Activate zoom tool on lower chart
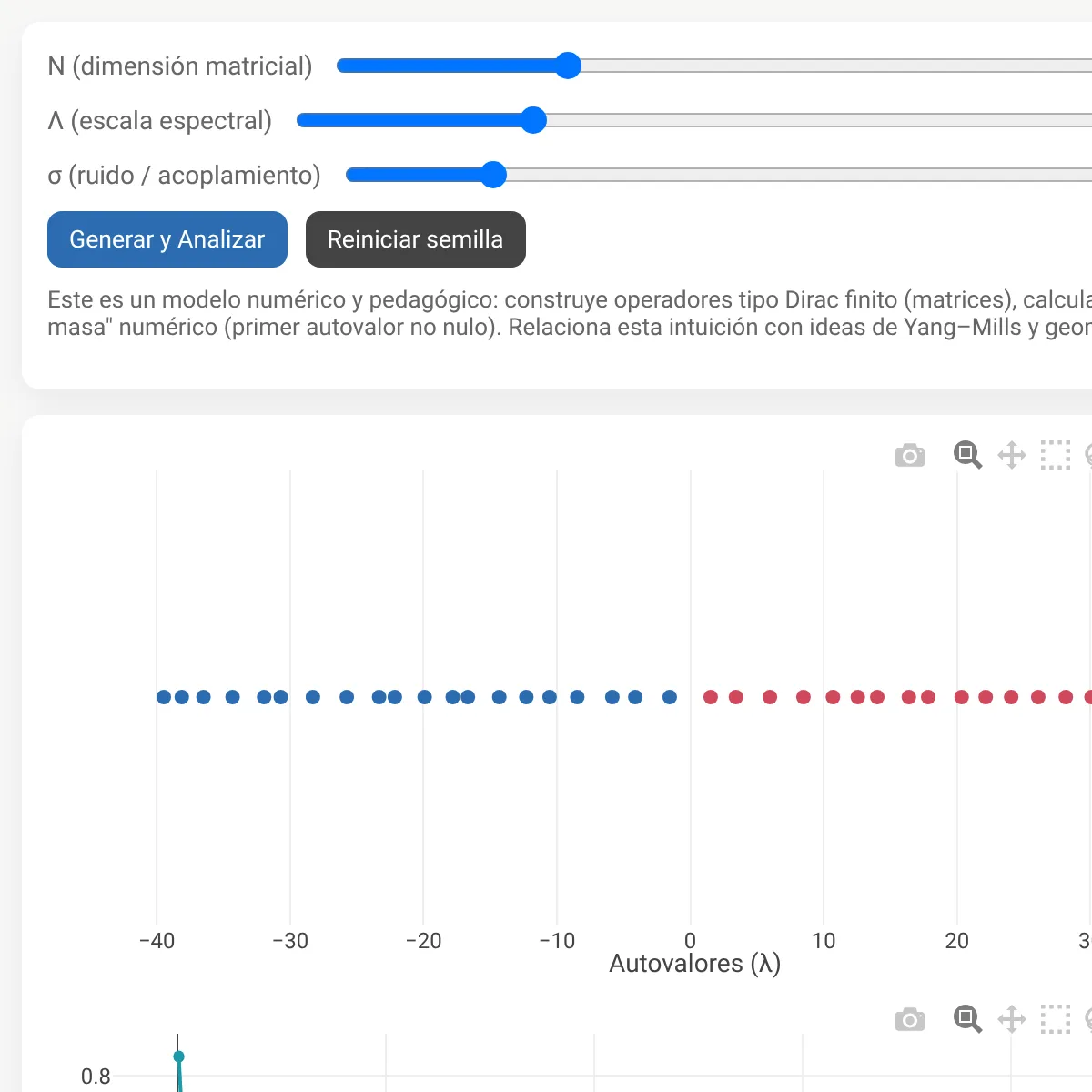 coord(967,1019)
